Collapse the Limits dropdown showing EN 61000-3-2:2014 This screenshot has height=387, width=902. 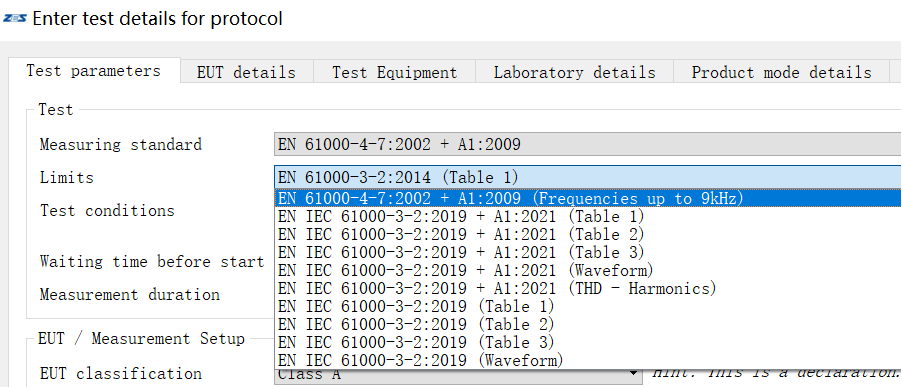click(x=588, y=177)
